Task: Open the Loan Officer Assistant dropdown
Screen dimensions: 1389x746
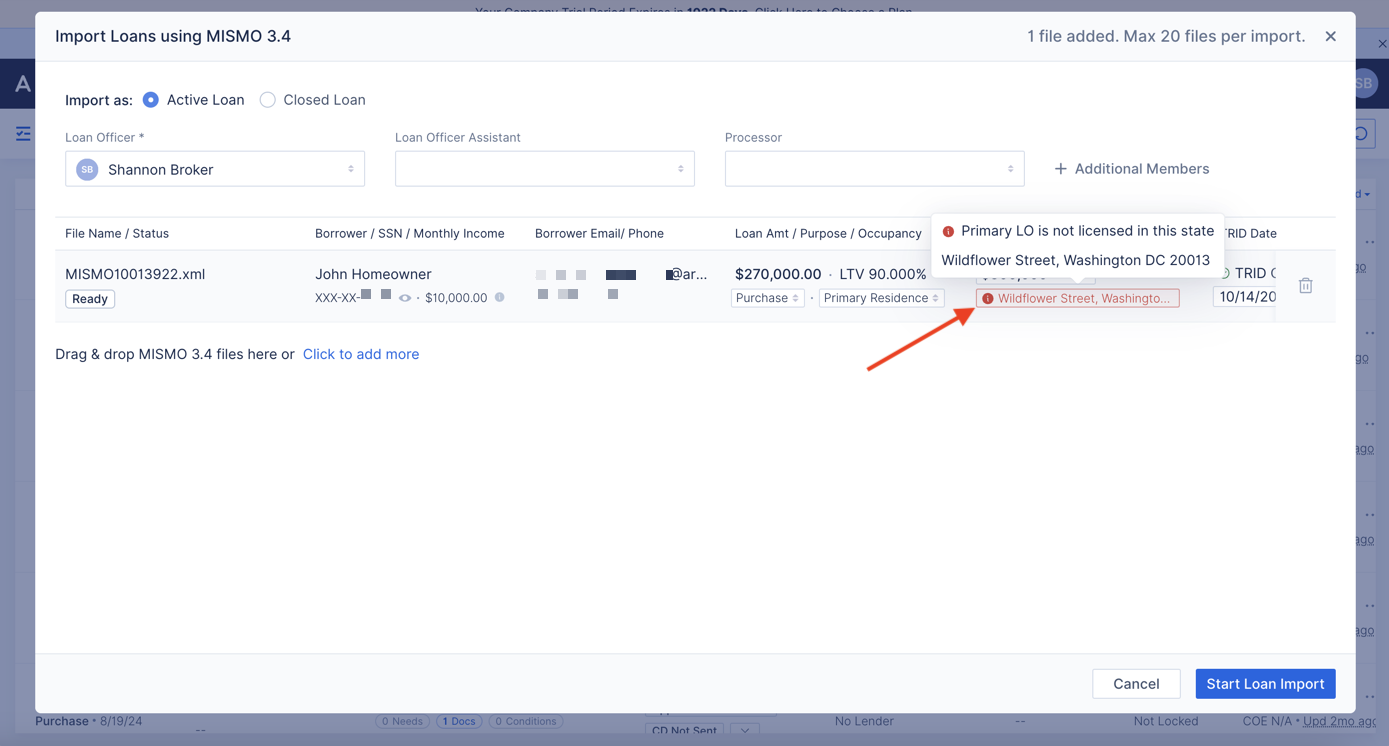Action: point(545,169)
